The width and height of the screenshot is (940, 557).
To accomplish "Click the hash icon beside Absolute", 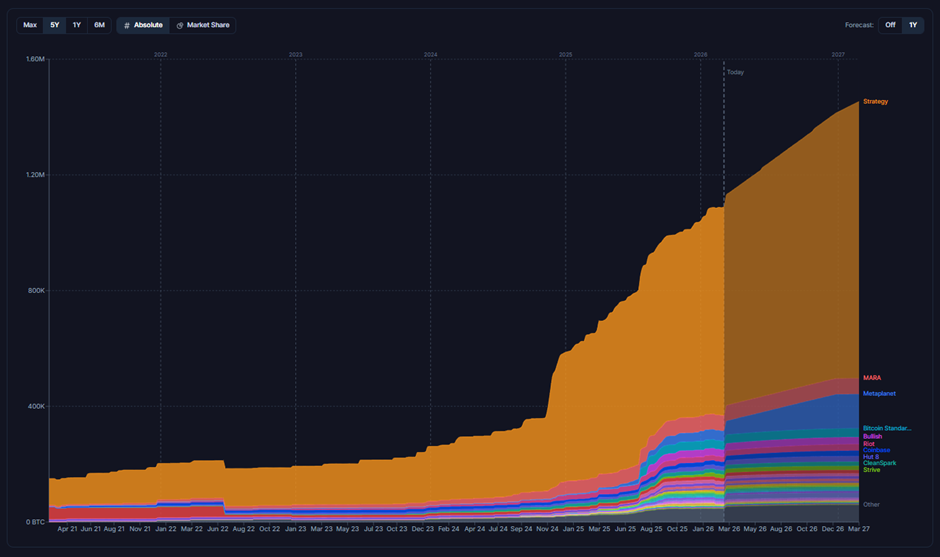I will (x=127, y=25).
